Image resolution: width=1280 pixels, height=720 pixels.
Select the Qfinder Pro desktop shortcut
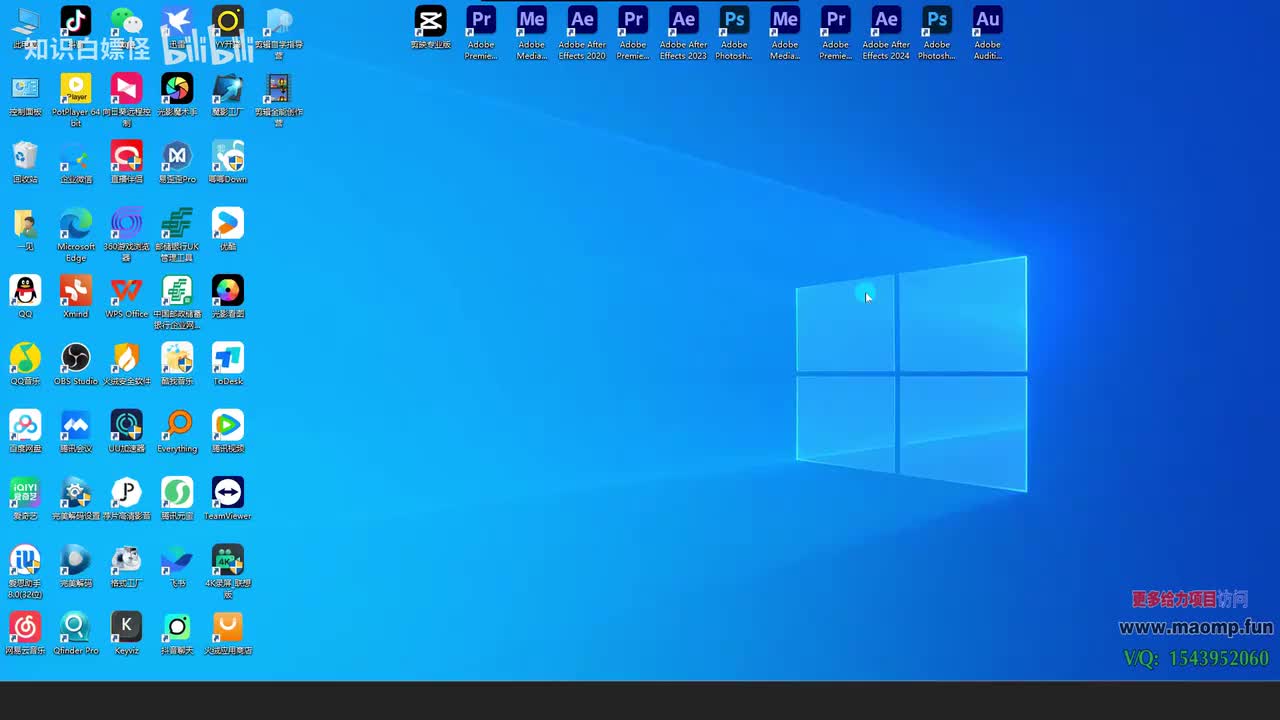(x=76, y=627)
